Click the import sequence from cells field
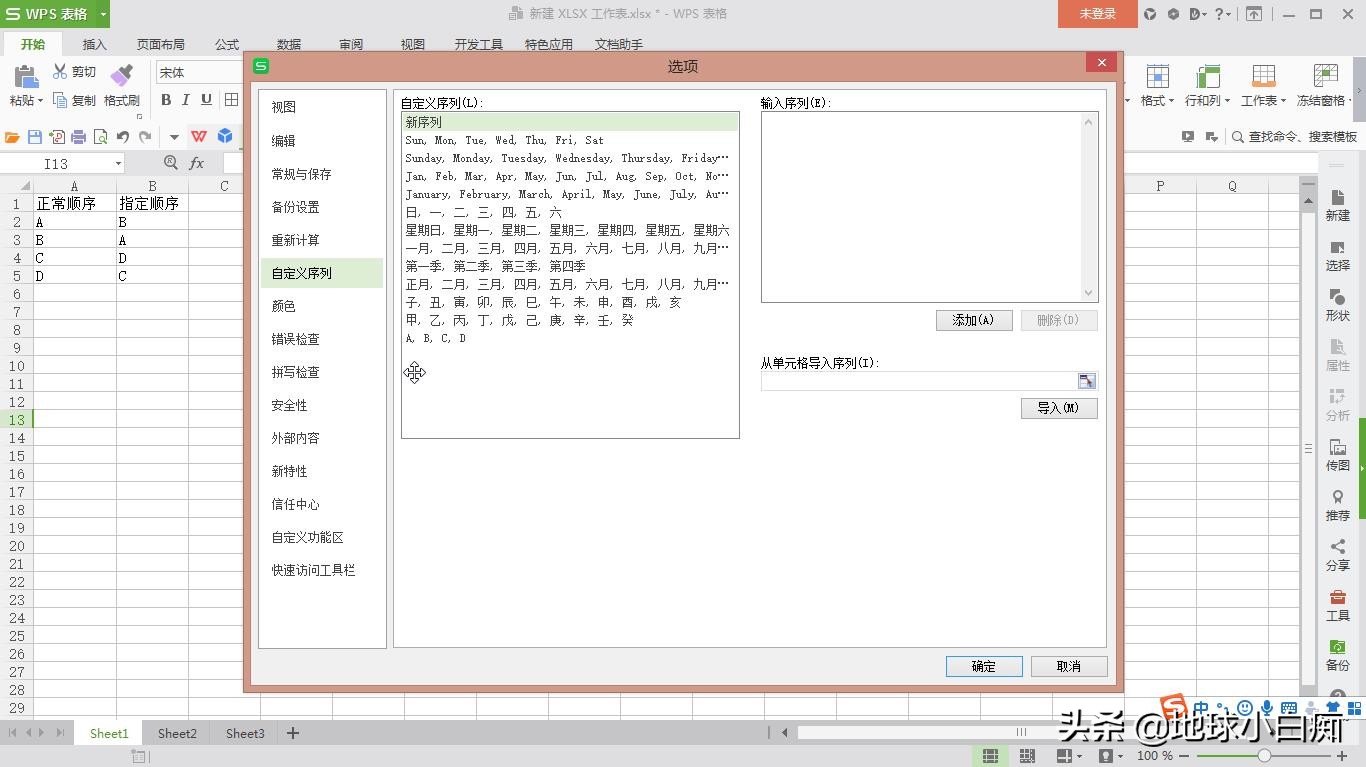The image size is (1366, 767). tap(918, 381)
